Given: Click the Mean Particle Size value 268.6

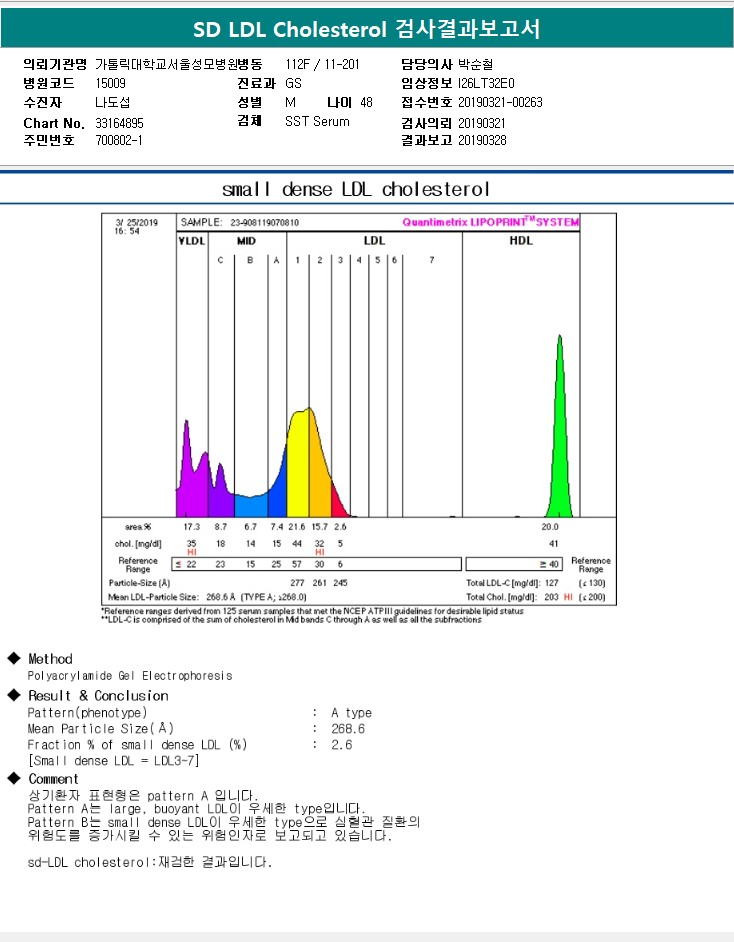Looking at the screenshot, I should click(348, 729).
